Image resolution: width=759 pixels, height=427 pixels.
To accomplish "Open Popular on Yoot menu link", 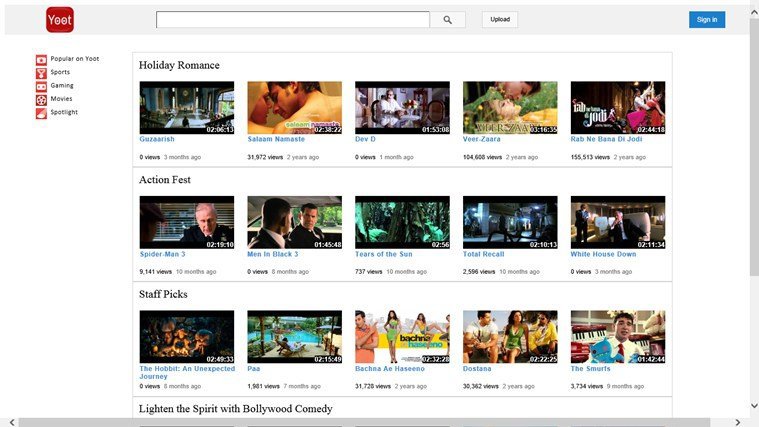I will point(75,59).
